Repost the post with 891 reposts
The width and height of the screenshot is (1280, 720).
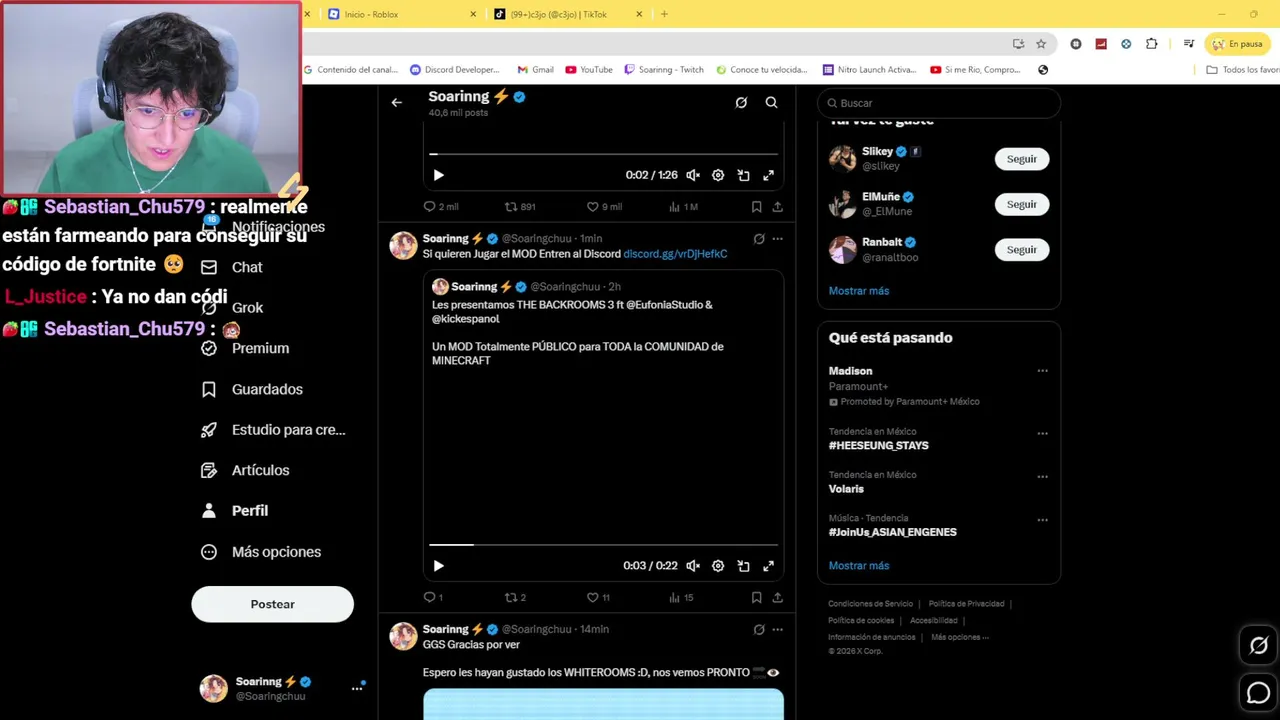click(520, 207)
